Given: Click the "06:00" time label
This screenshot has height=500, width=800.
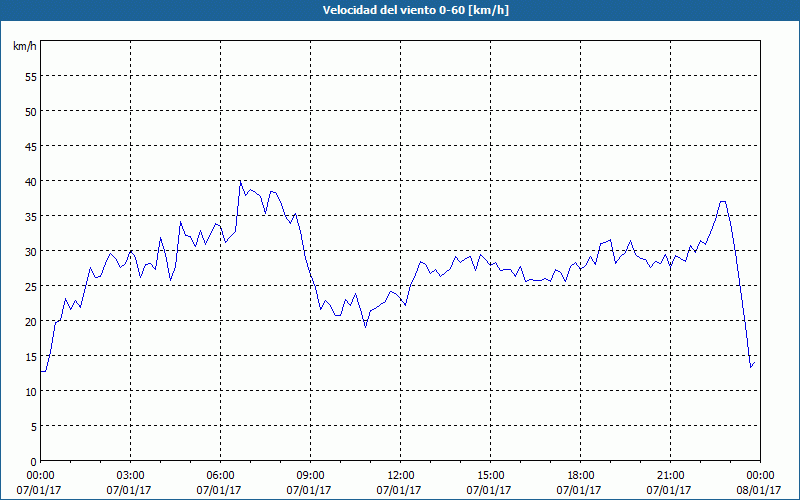Looking at the screenshot, I should (220, 476).
